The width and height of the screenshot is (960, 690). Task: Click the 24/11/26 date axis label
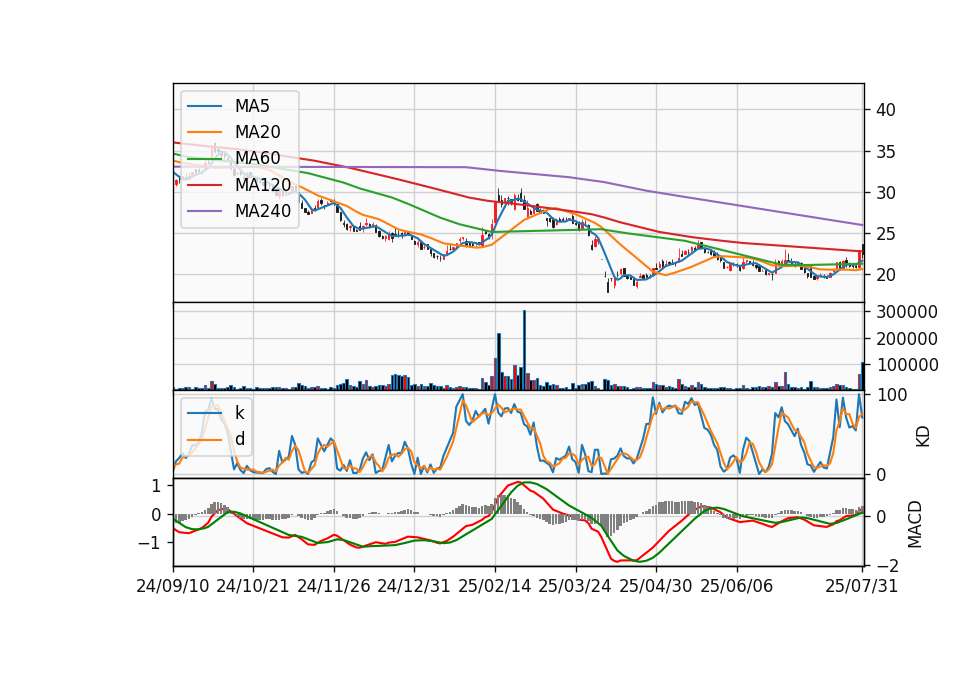click(x=334, y=586)
